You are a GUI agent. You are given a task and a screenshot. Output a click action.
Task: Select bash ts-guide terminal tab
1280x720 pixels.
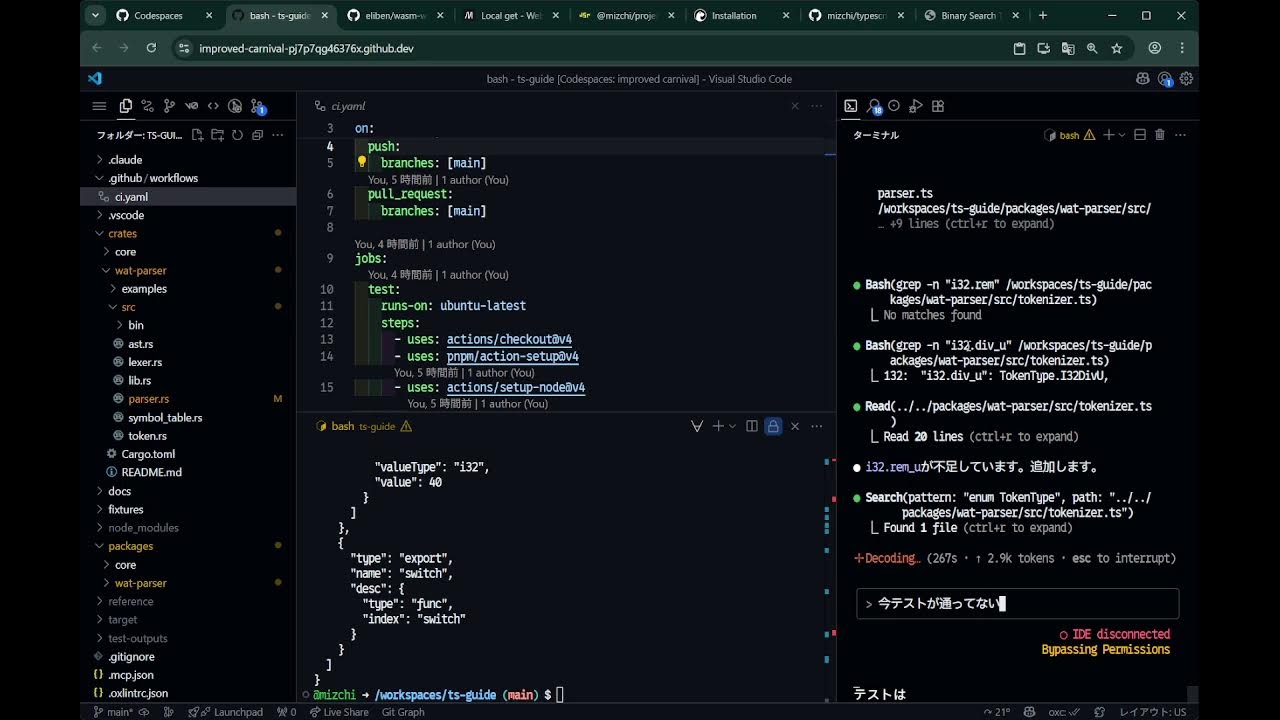pos(365,426)
